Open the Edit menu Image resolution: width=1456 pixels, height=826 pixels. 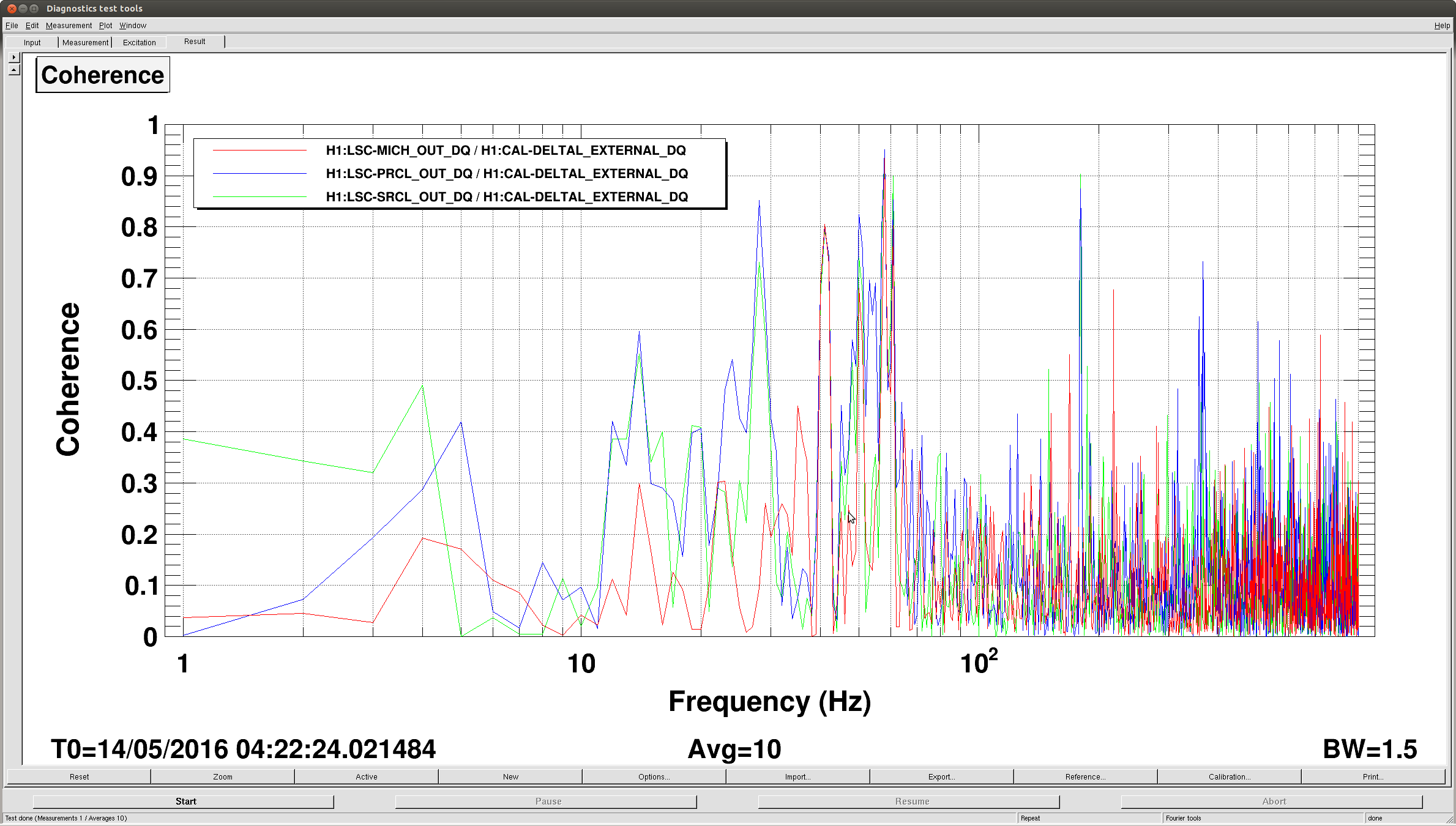point(32,25)
